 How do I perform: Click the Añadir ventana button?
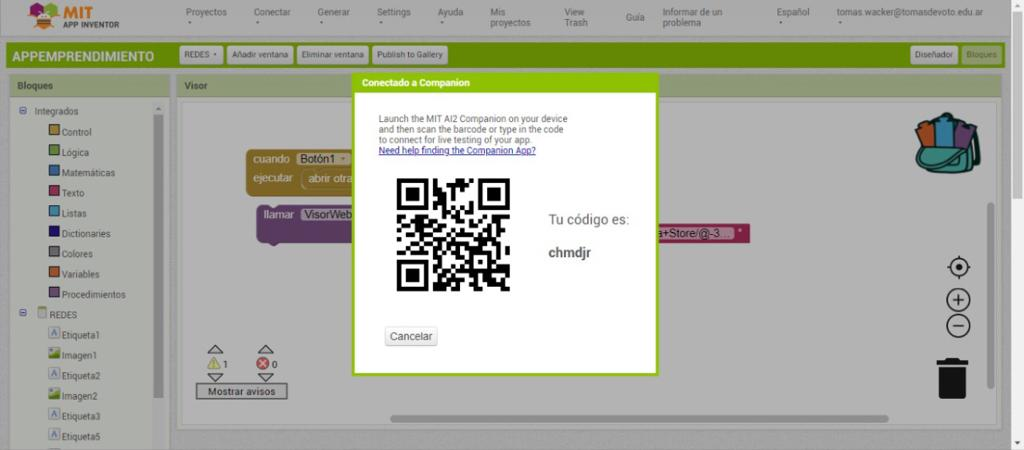click(260, 55)
